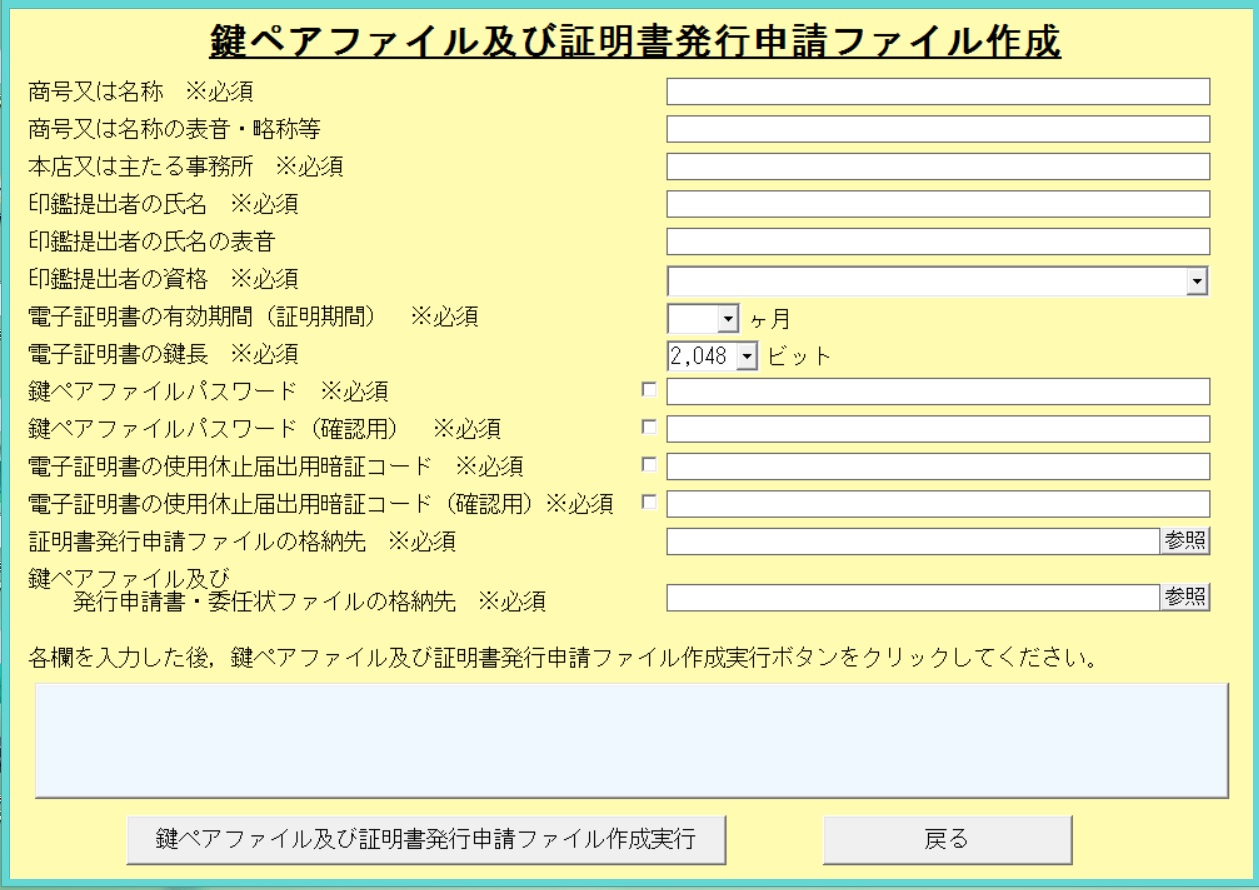
Task: Open the 印鑑提出者の資格 dropdown
Action: [938, 281]
